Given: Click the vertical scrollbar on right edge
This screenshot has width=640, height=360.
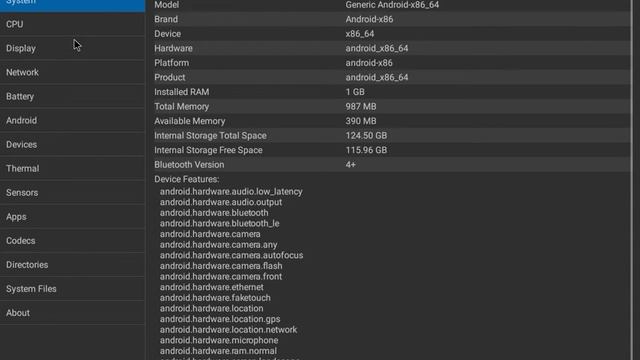Looking at the screenshot, I should coord(632,180).
